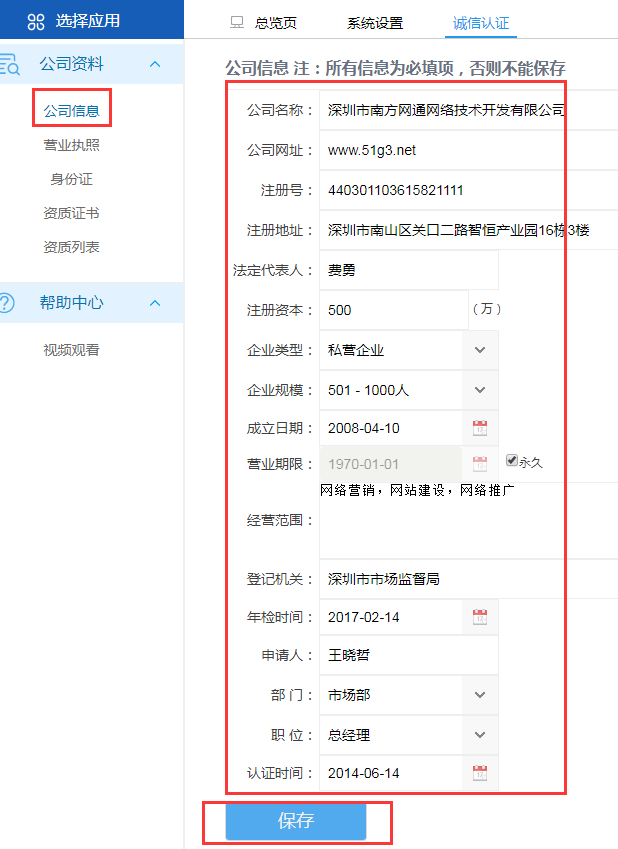The height and width of the screenshot is (849, 618).
Task: Open the 企业类型 dropdown
Action: pos(480,350)
